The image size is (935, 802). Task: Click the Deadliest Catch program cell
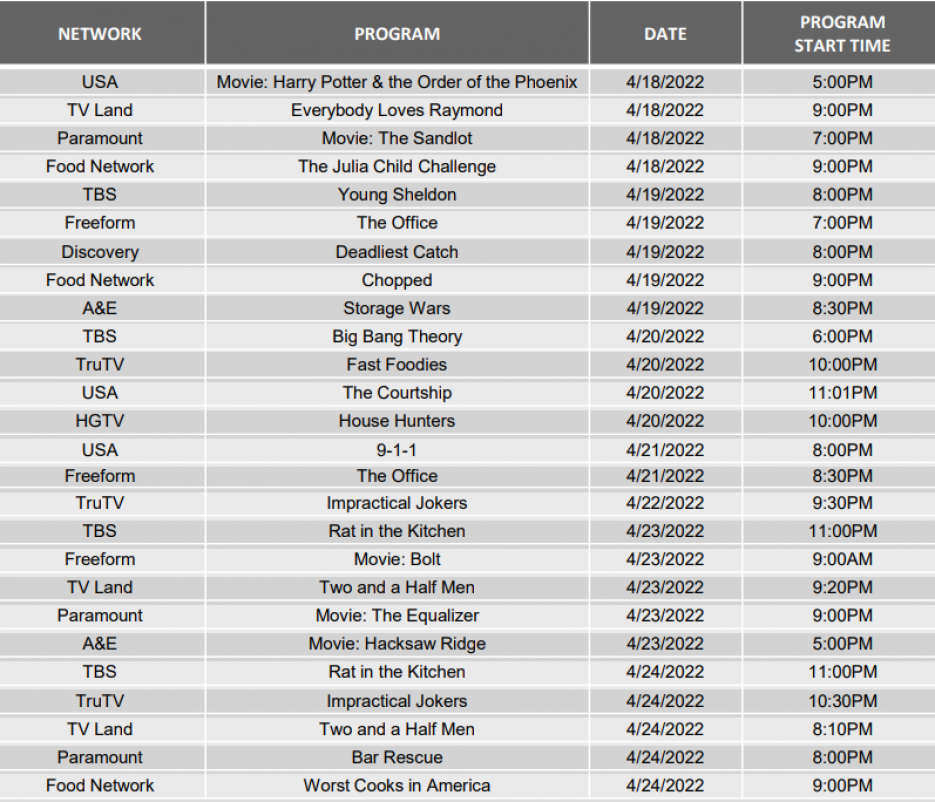point(397,252)
